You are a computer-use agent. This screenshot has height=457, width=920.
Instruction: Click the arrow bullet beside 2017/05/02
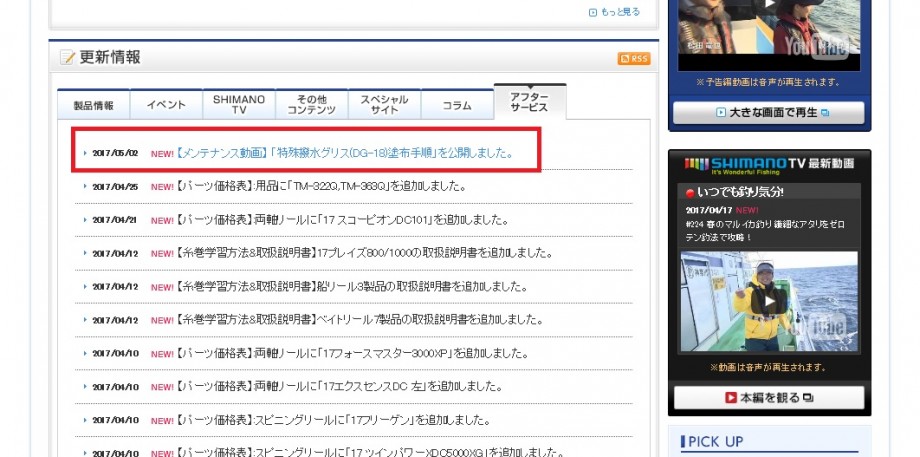[x=85, y=153]
